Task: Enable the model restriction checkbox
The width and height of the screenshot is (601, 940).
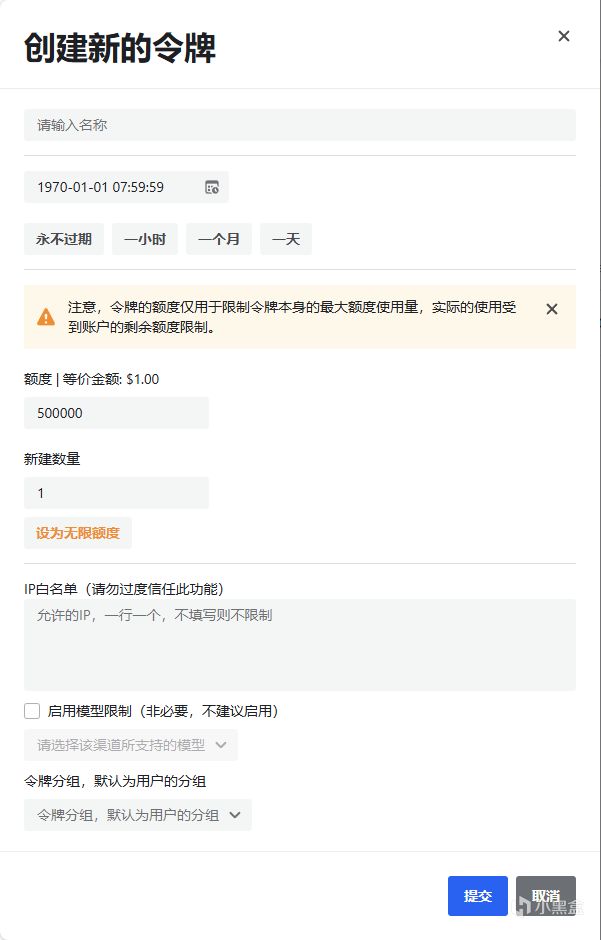Action: [x=32, y=711]
